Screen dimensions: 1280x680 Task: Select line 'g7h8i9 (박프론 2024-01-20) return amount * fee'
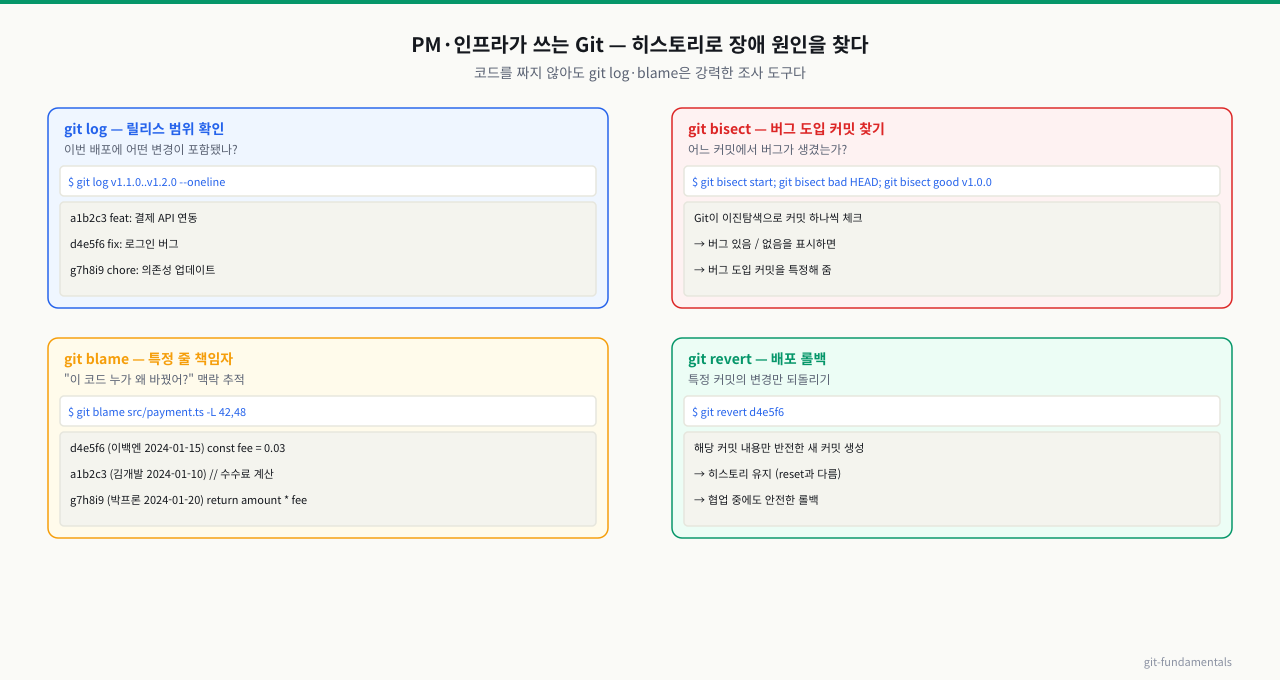coord(188,500)
